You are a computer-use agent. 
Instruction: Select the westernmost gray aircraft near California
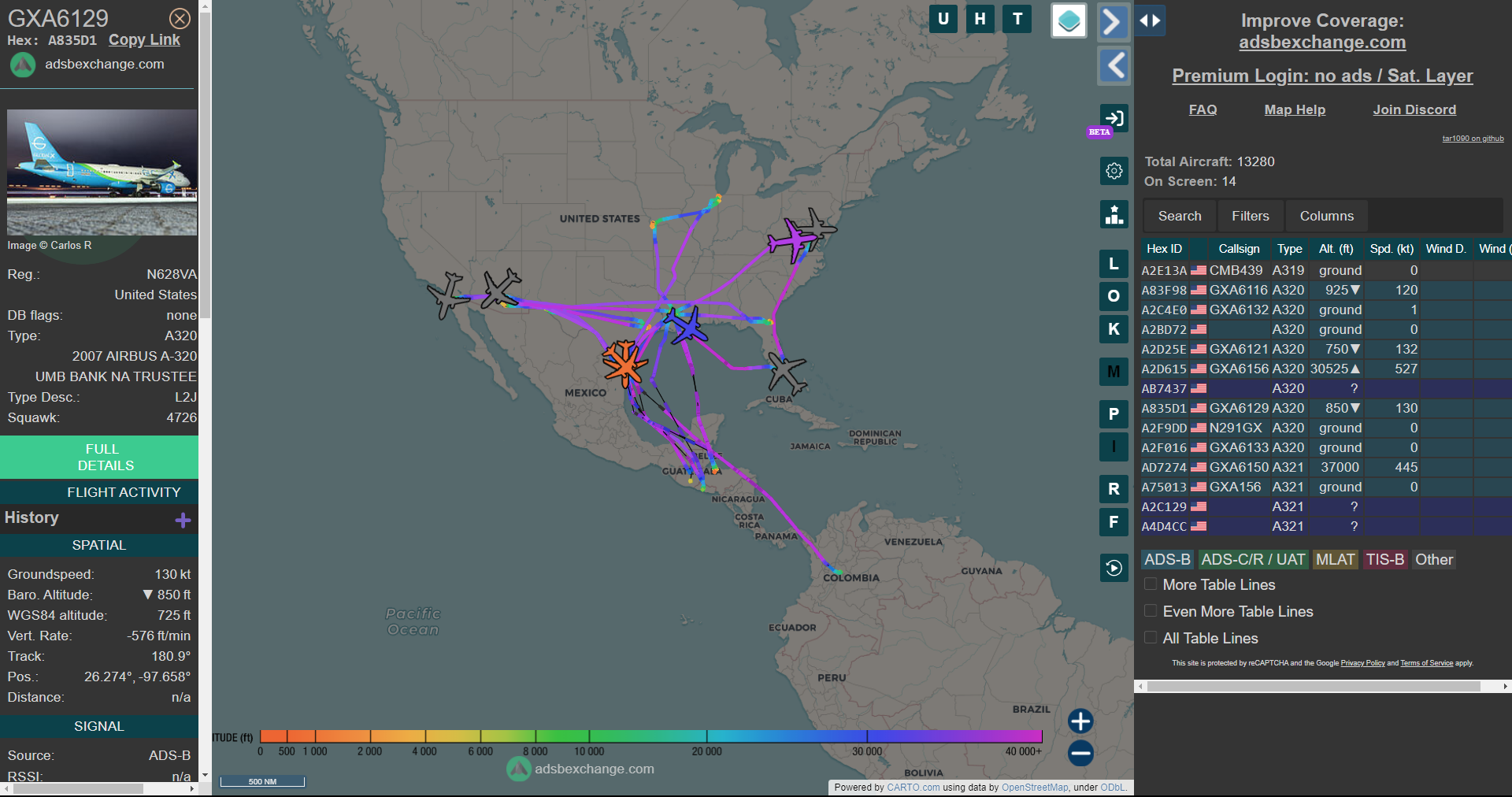coord(448,295)
